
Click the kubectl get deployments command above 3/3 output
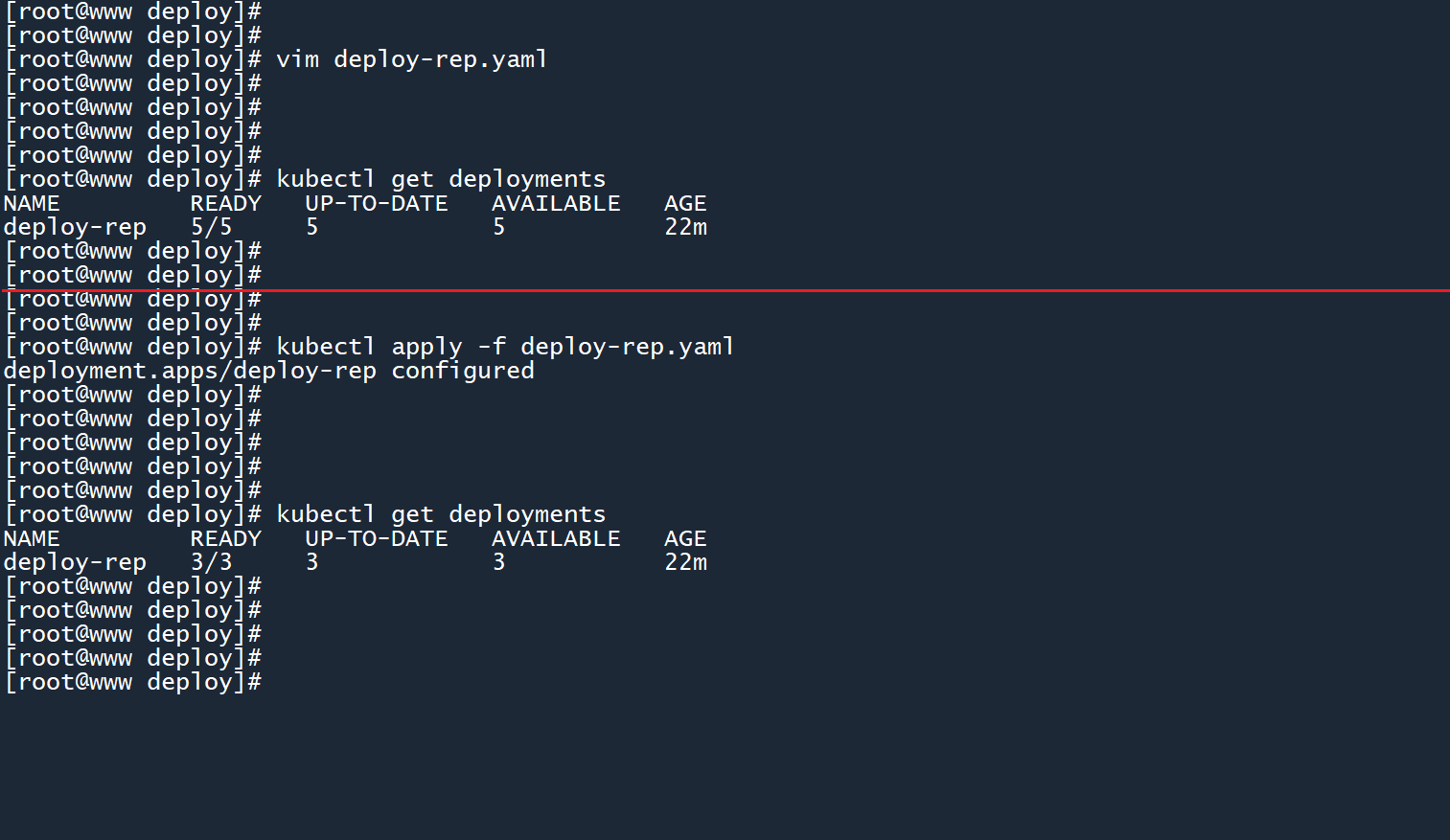point(441,514)
